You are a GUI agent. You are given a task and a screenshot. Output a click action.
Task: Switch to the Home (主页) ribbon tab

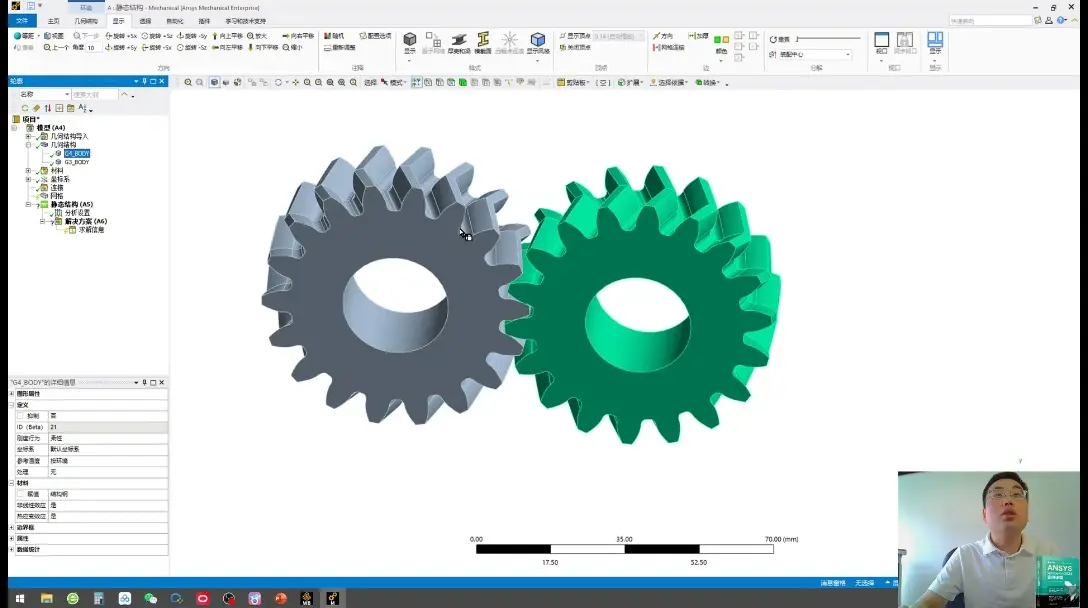coord(53,21)
